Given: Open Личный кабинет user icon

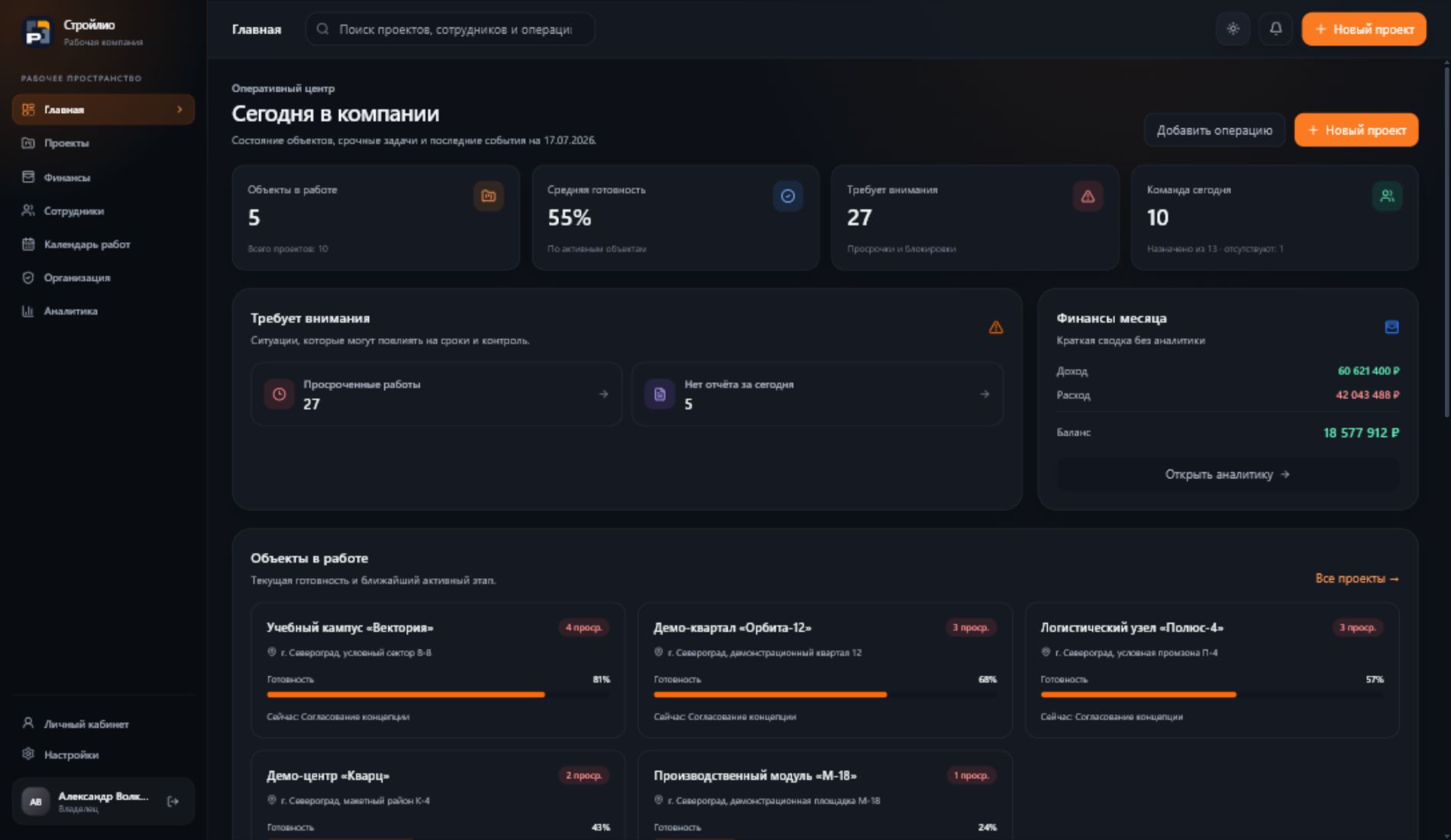Looking at the screenshot, I should pyautogui.click(x=28, y=723).
